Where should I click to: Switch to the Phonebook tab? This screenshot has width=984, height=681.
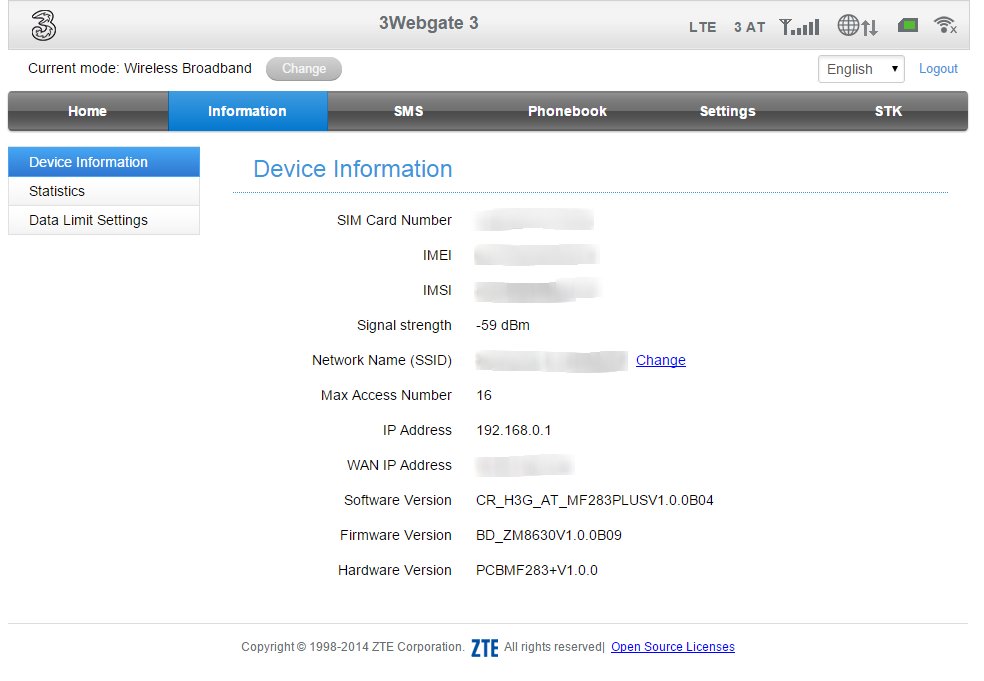567,111
